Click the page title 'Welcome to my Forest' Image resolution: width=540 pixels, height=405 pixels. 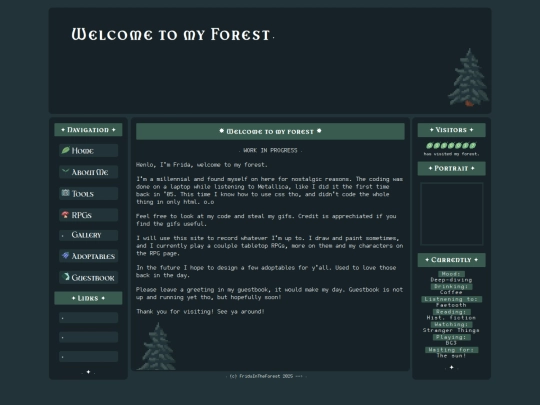click(171, 35)
